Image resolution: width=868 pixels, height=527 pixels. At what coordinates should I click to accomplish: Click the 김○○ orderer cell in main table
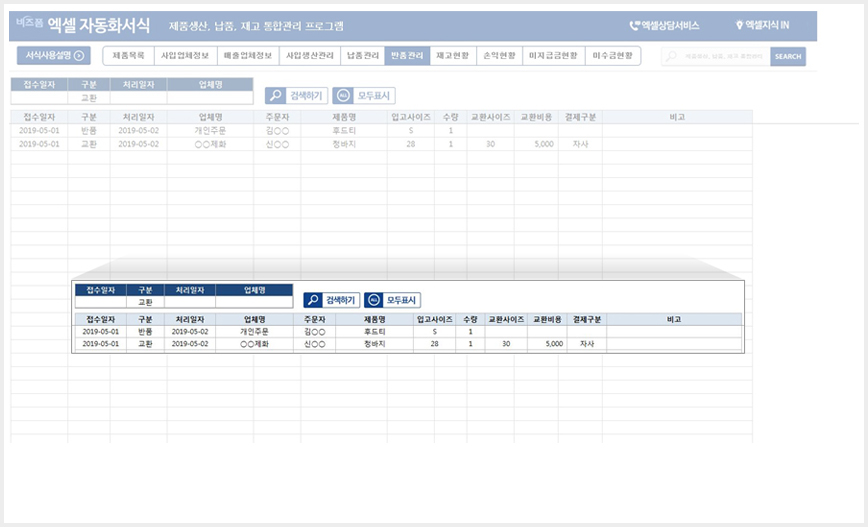click(x=277, y=131)
